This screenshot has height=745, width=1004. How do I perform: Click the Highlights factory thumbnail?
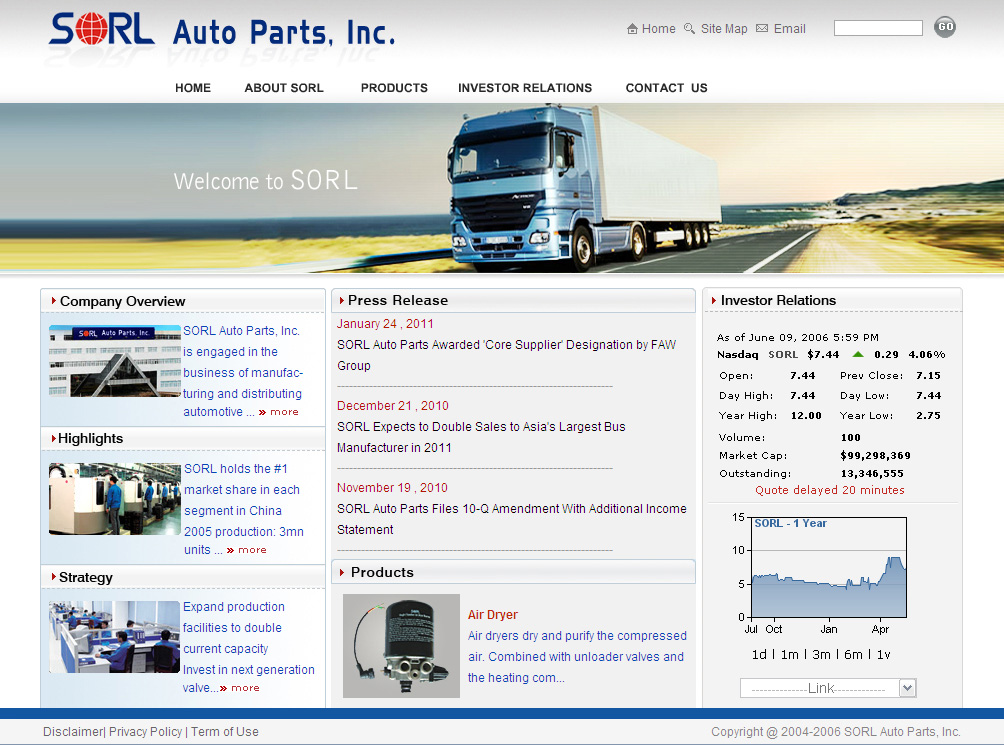point(115,499)
